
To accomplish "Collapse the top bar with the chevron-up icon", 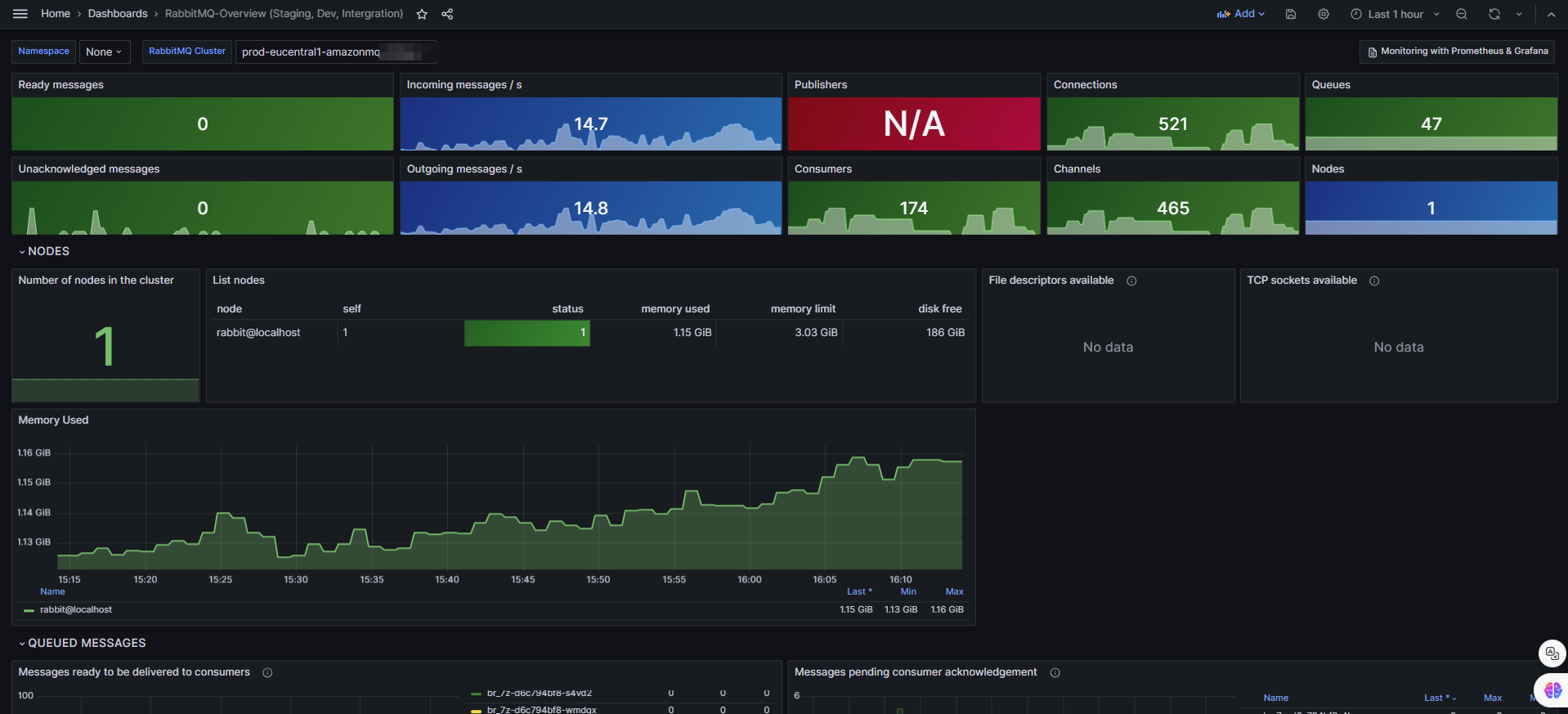I will click(x=1551, y=14).
